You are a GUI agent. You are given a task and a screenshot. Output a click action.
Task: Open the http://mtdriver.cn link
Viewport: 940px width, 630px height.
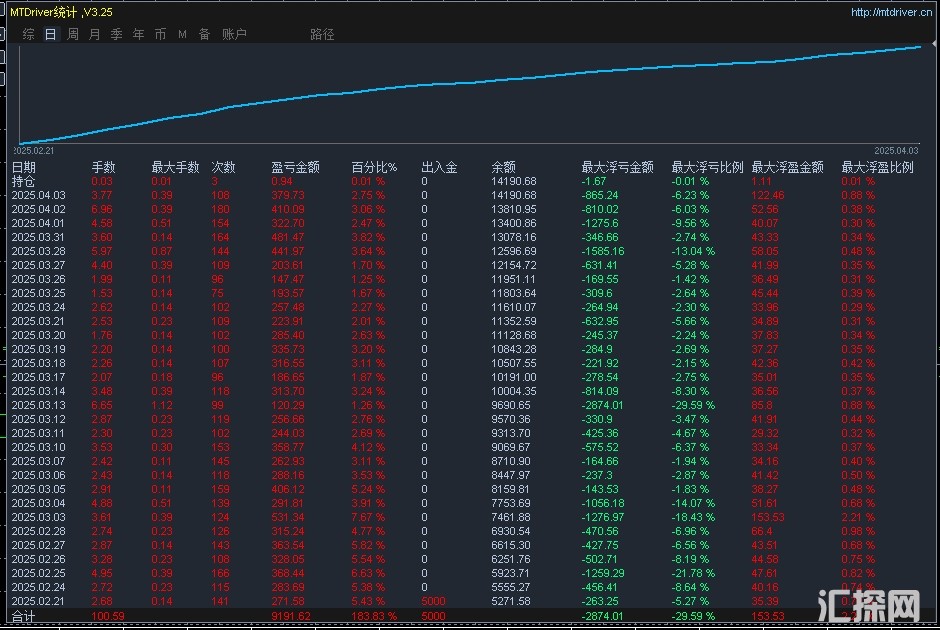click(x=891, y=12)
